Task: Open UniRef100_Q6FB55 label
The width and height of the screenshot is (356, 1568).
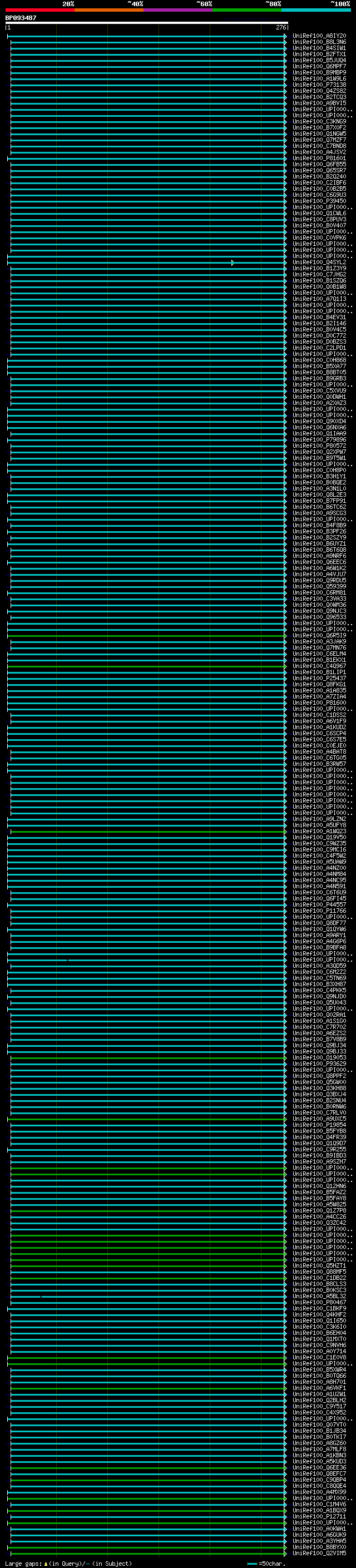Action: point(319,164)
